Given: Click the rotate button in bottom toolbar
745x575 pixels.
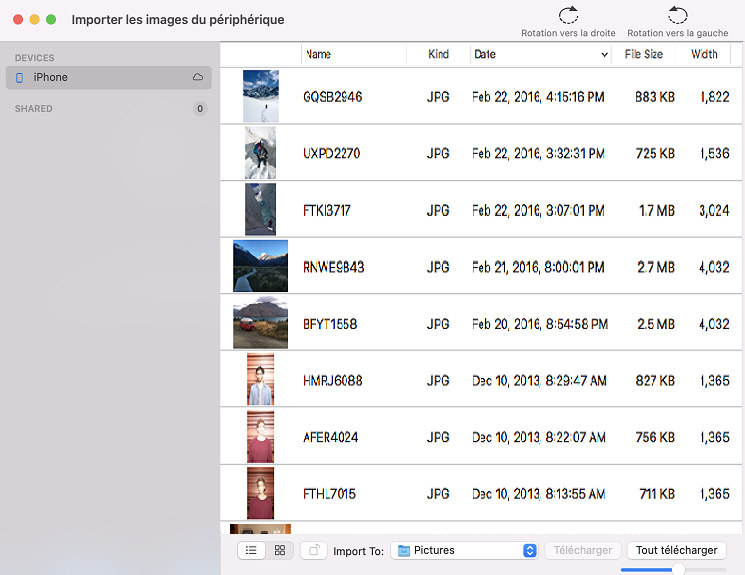Looking at the screenshot, I should (314, 550).
